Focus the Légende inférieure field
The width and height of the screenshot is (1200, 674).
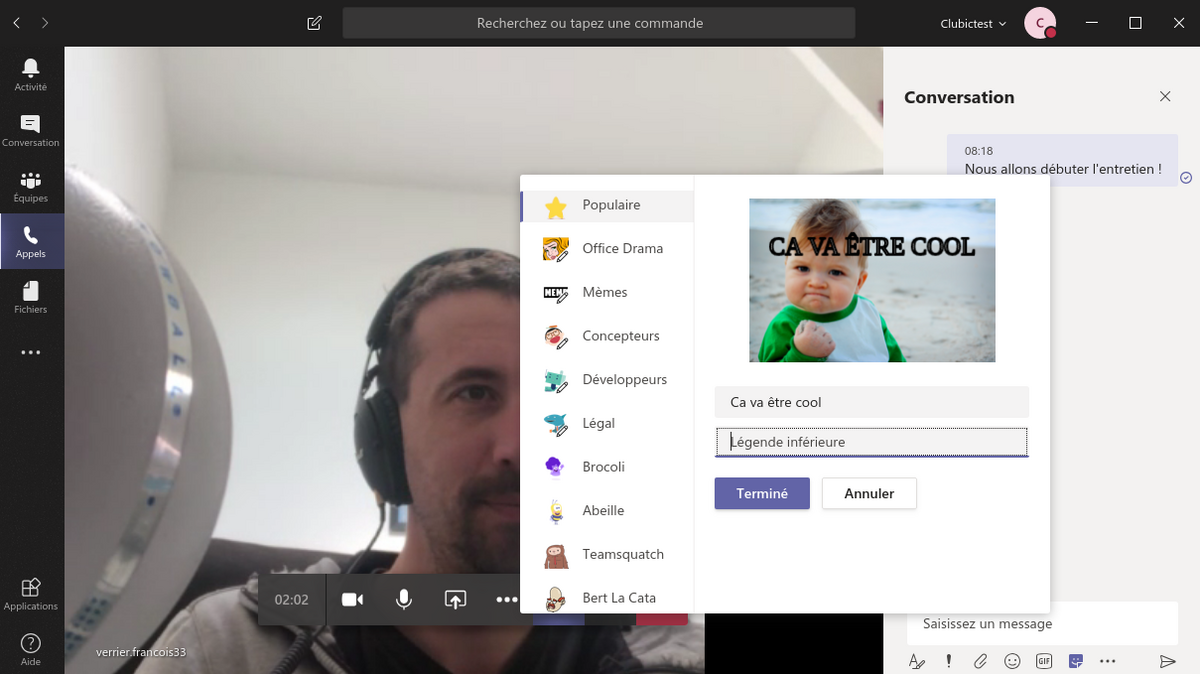click(872, 442)
